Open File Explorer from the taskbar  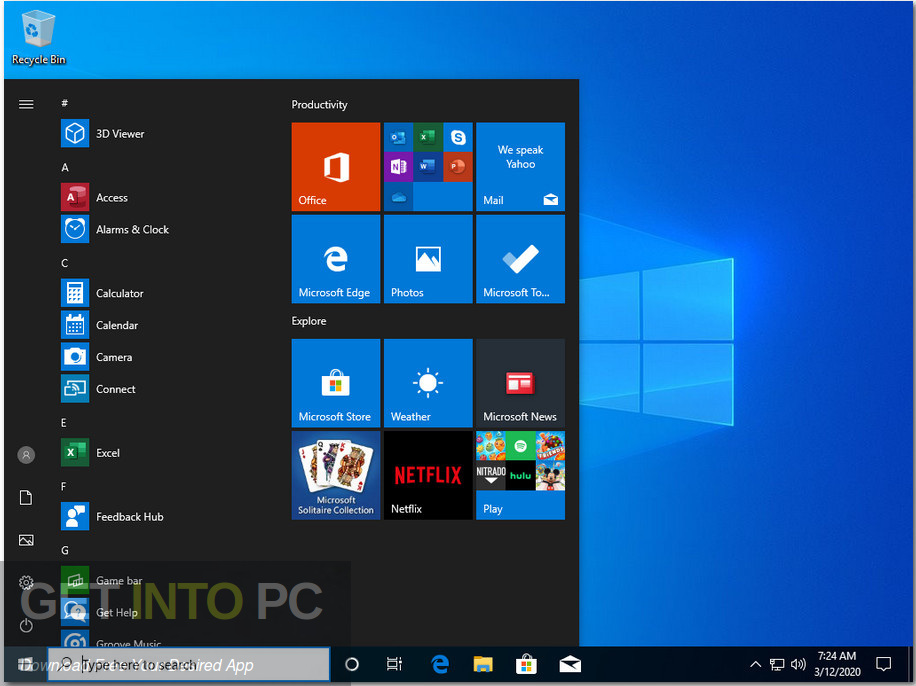(483, 664)
